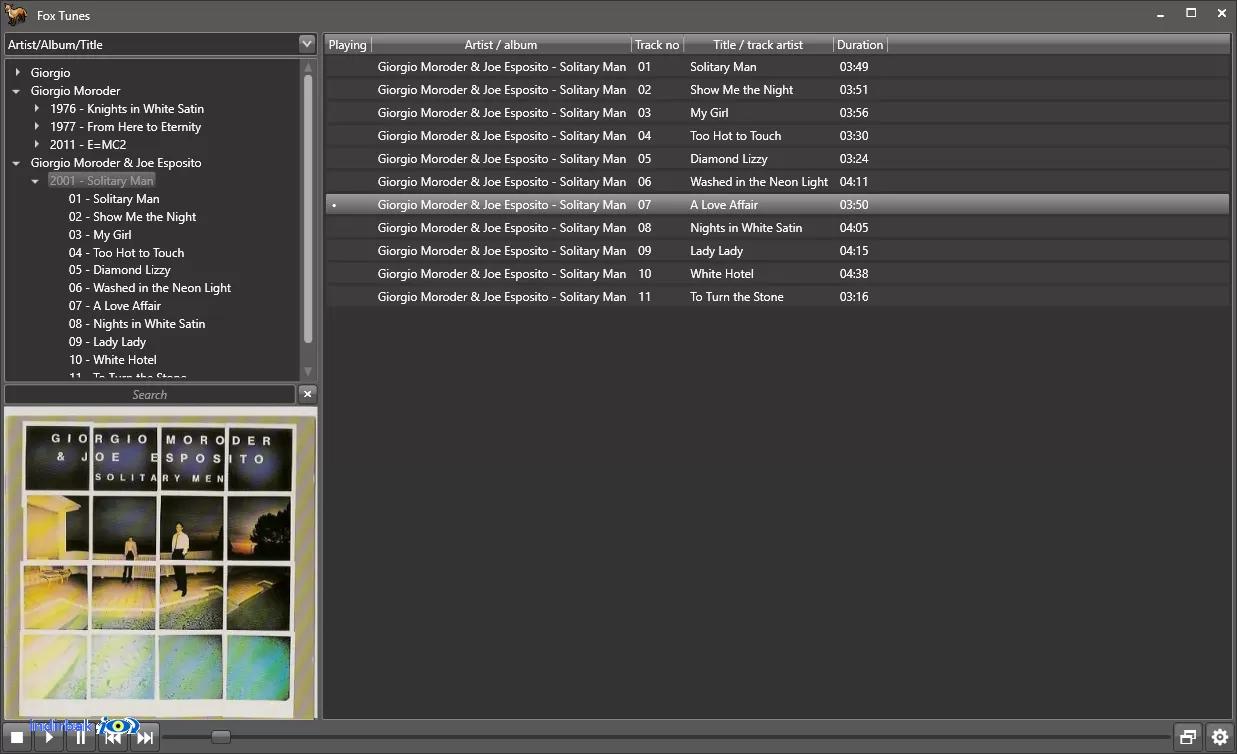Open the mini player window icon

[x=1188, y=738]
